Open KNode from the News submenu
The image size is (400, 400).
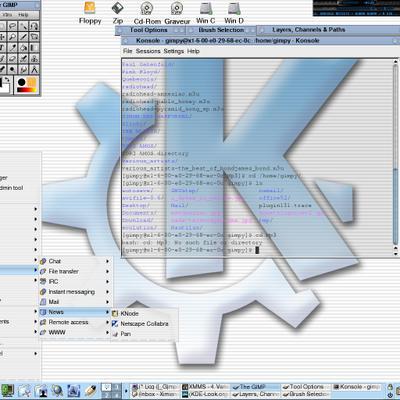[x=144, y=314]
